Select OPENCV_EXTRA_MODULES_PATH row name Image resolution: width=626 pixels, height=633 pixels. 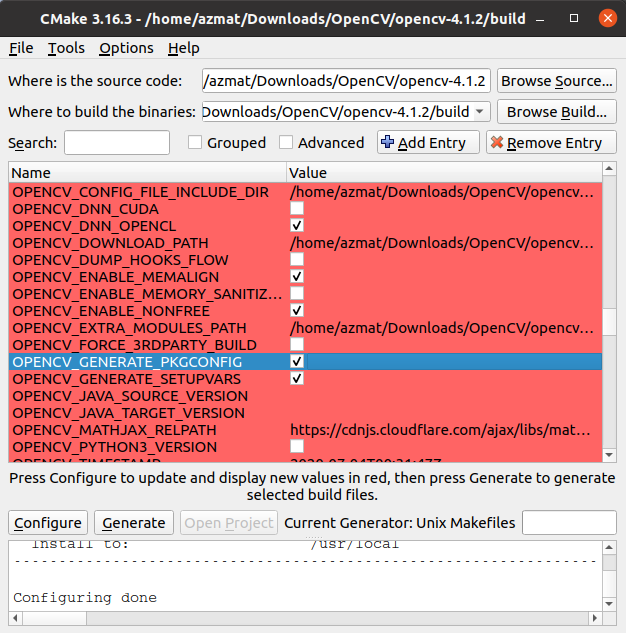tap(130, 327)
